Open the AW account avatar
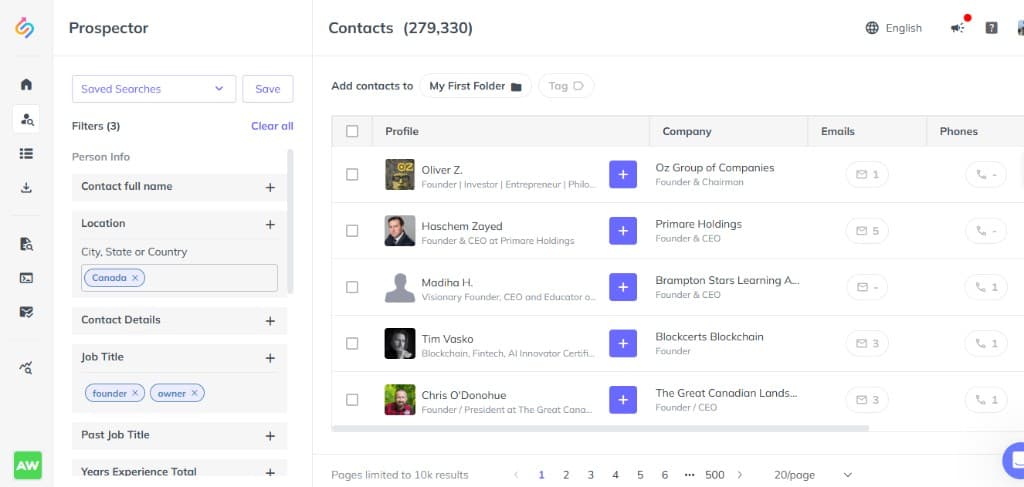 tap(27, 465)
